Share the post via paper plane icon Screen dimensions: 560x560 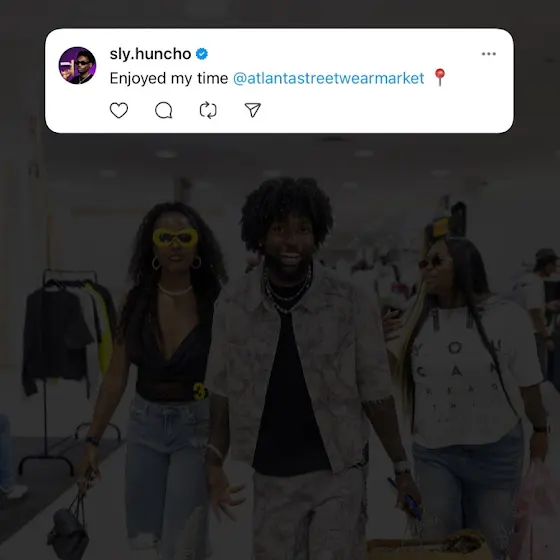[252, 110]
